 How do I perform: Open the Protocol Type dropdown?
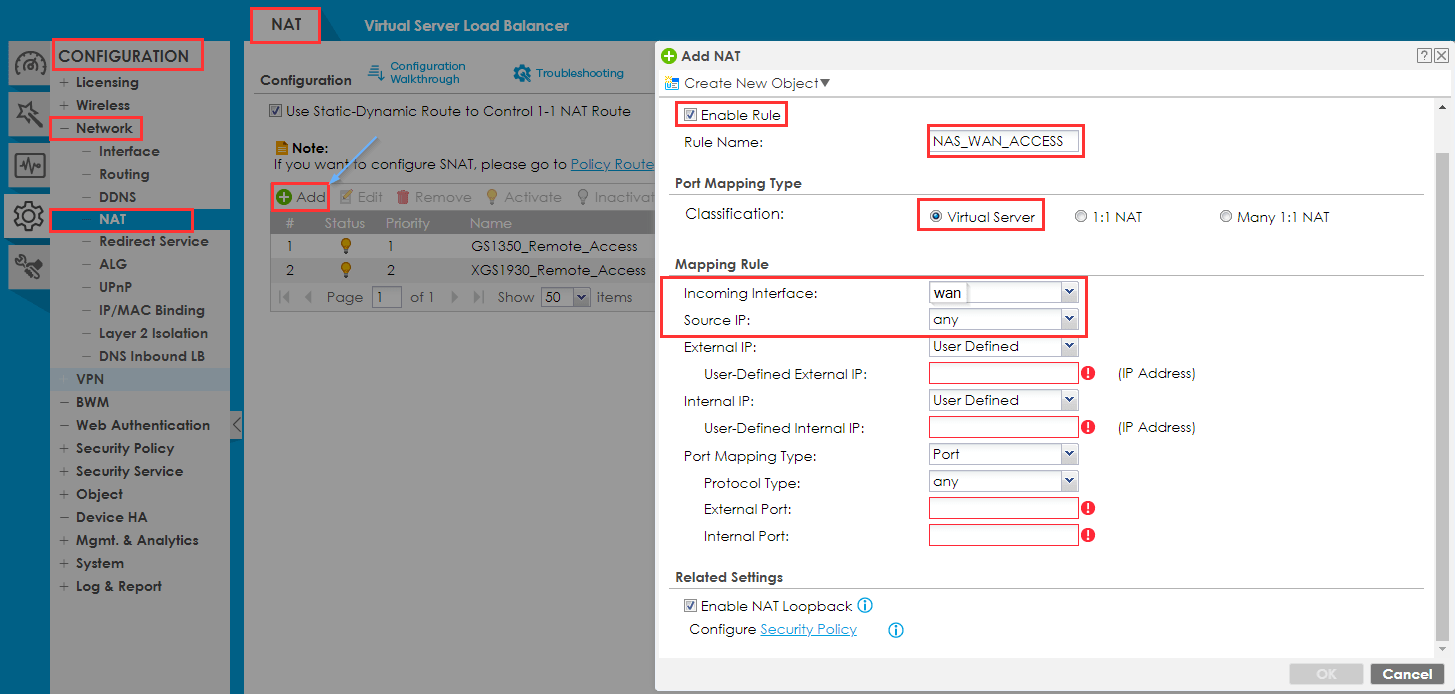(1069, 481)
